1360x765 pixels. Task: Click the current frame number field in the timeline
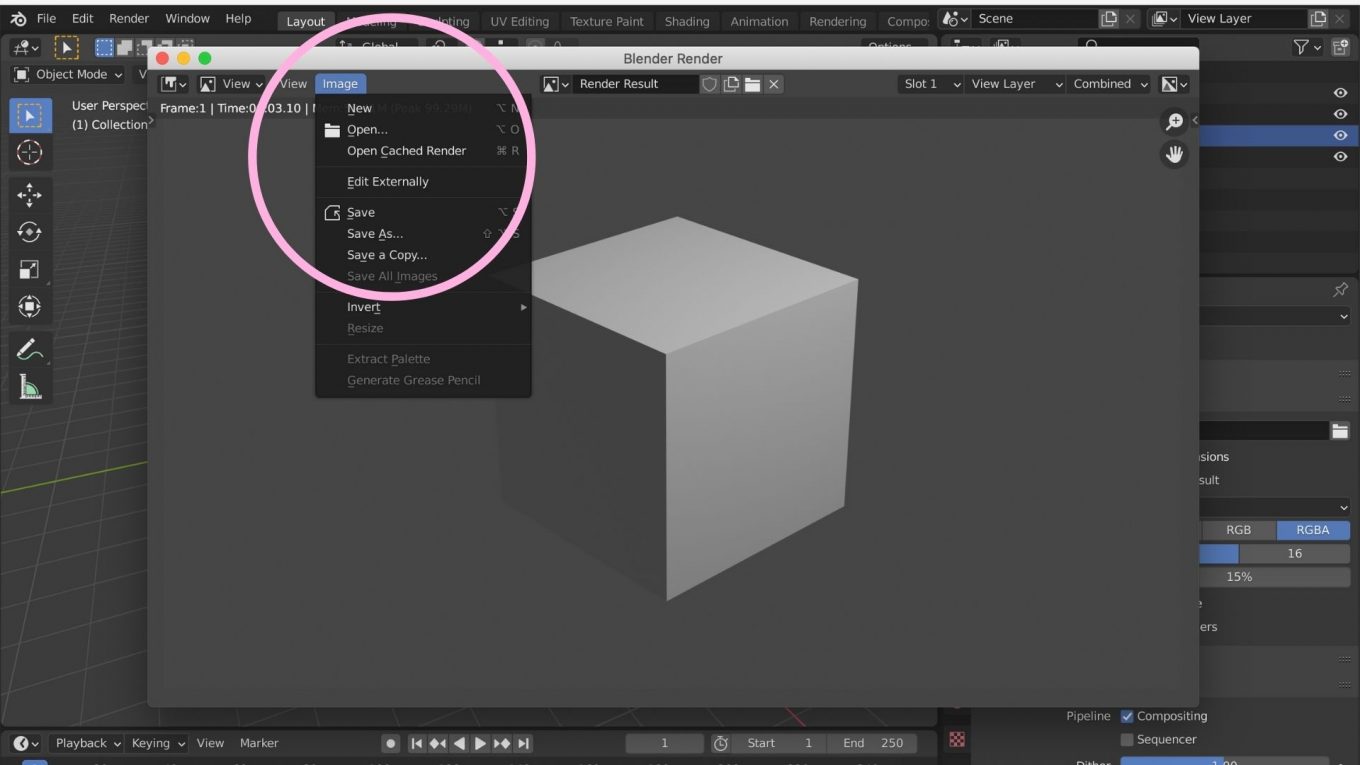point(664,743)
